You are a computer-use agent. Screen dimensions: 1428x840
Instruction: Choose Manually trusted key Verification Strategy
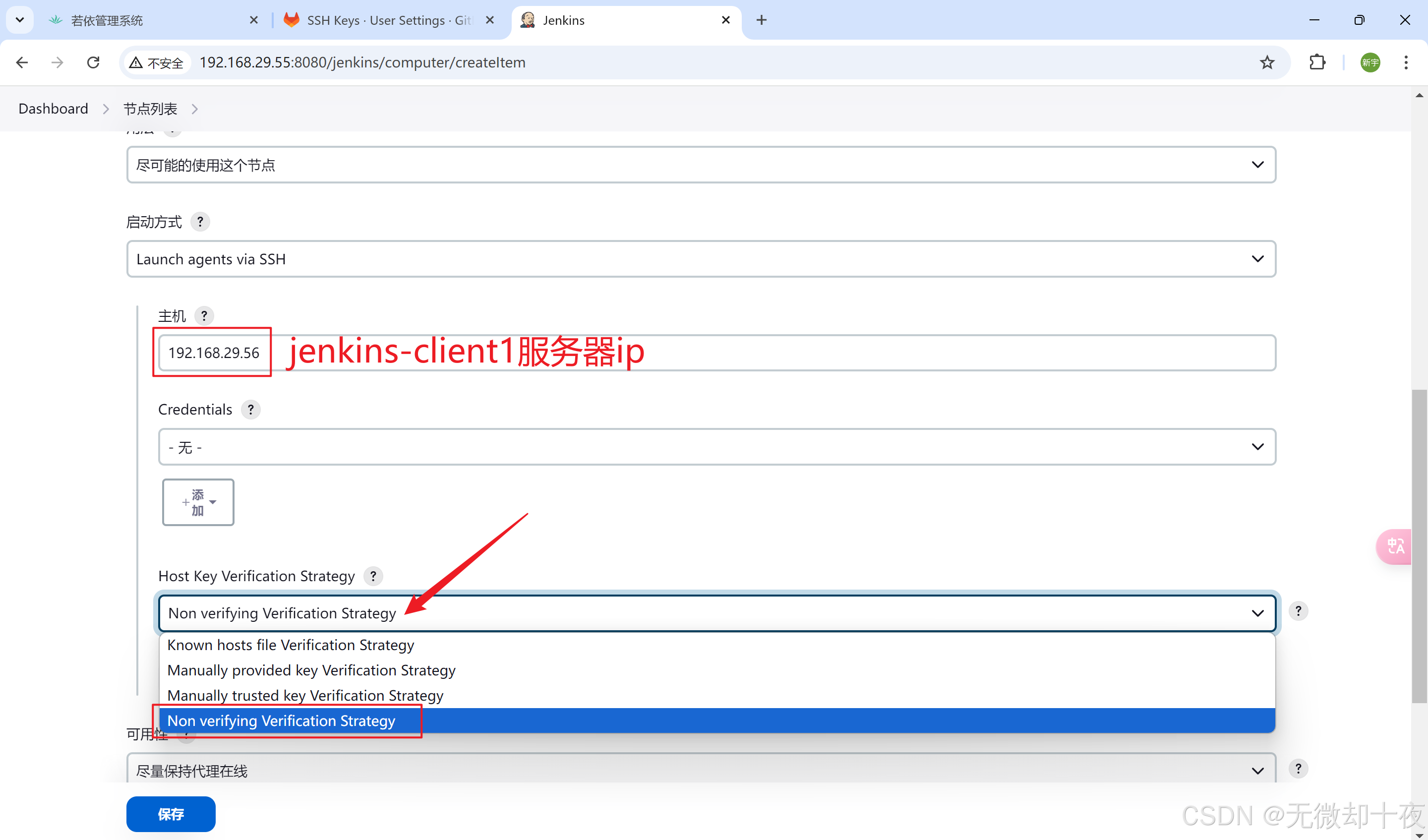click(305, 696)
